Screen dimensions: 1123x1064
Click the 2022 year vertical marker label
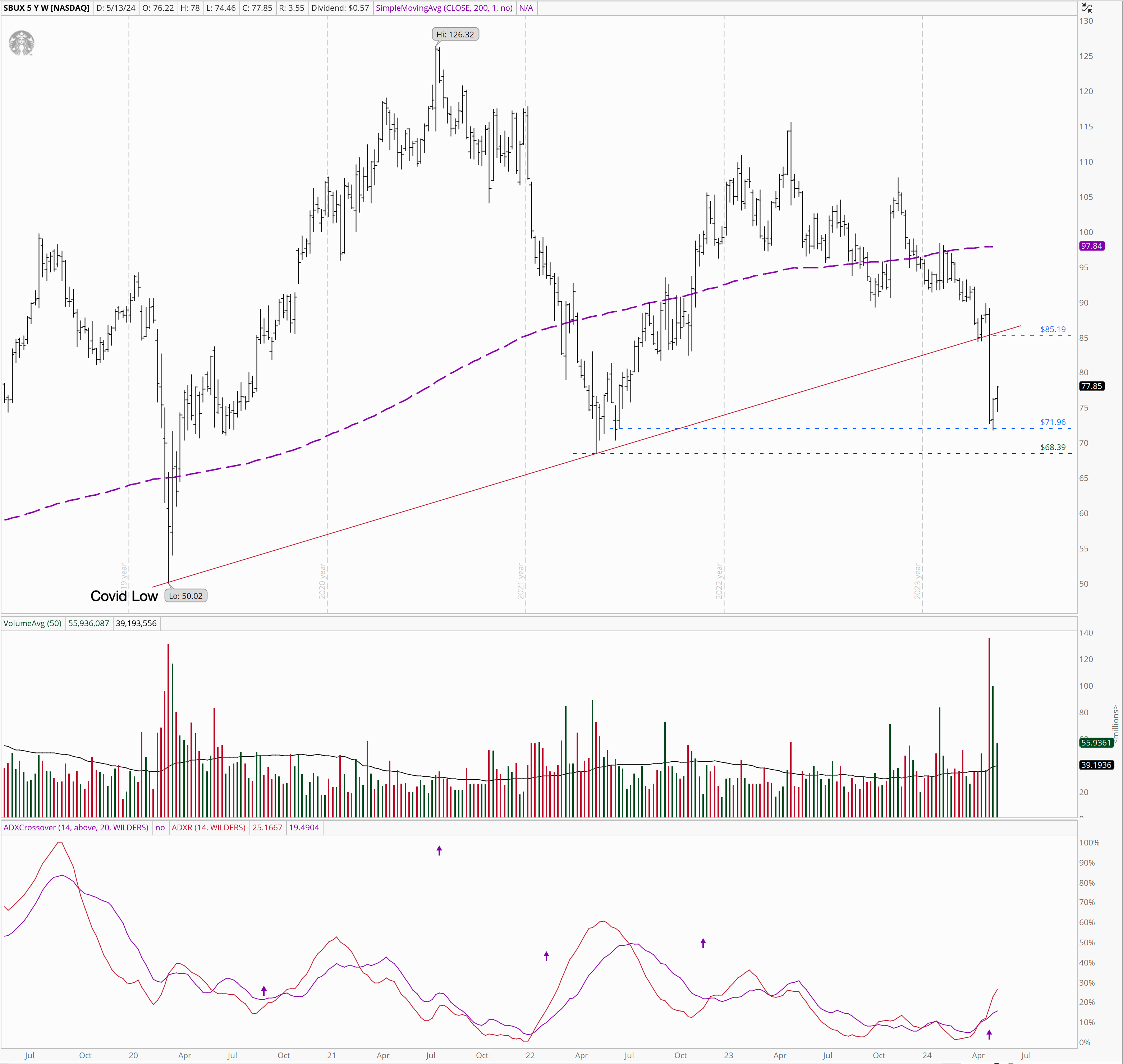tap(719, 581)
